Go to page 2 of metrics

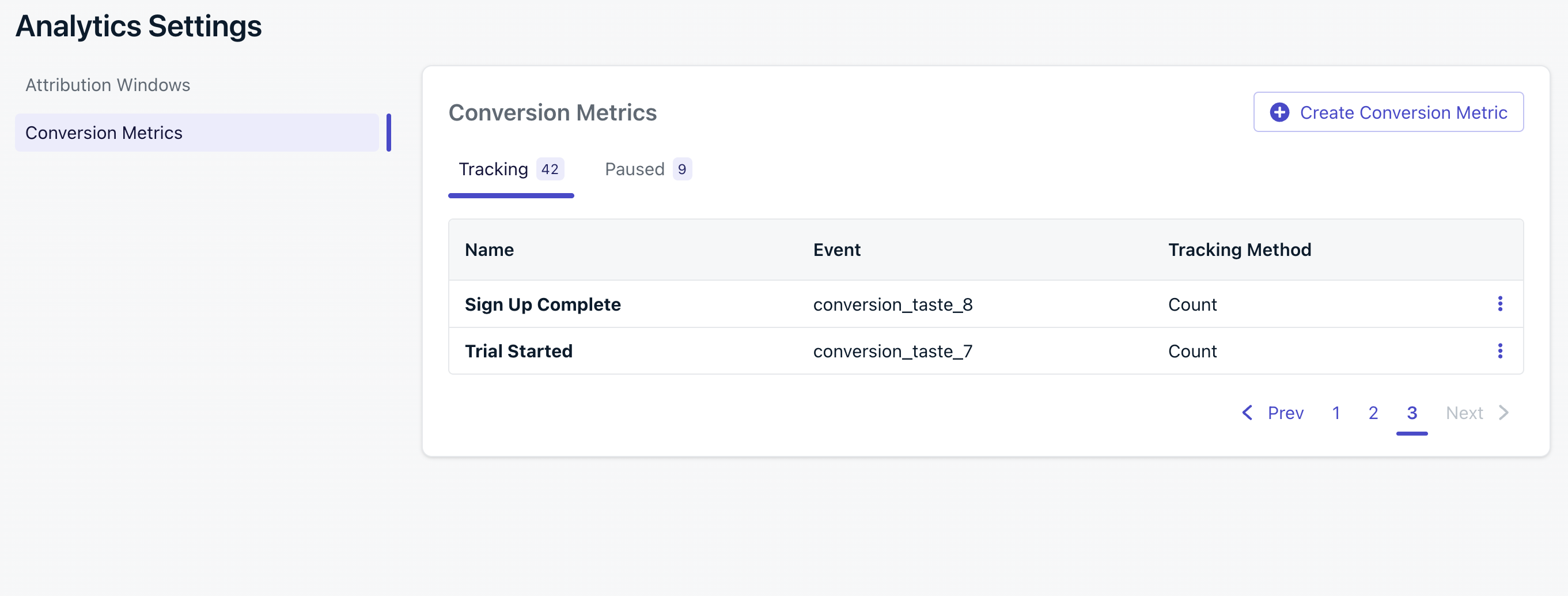pos(1373,413)
